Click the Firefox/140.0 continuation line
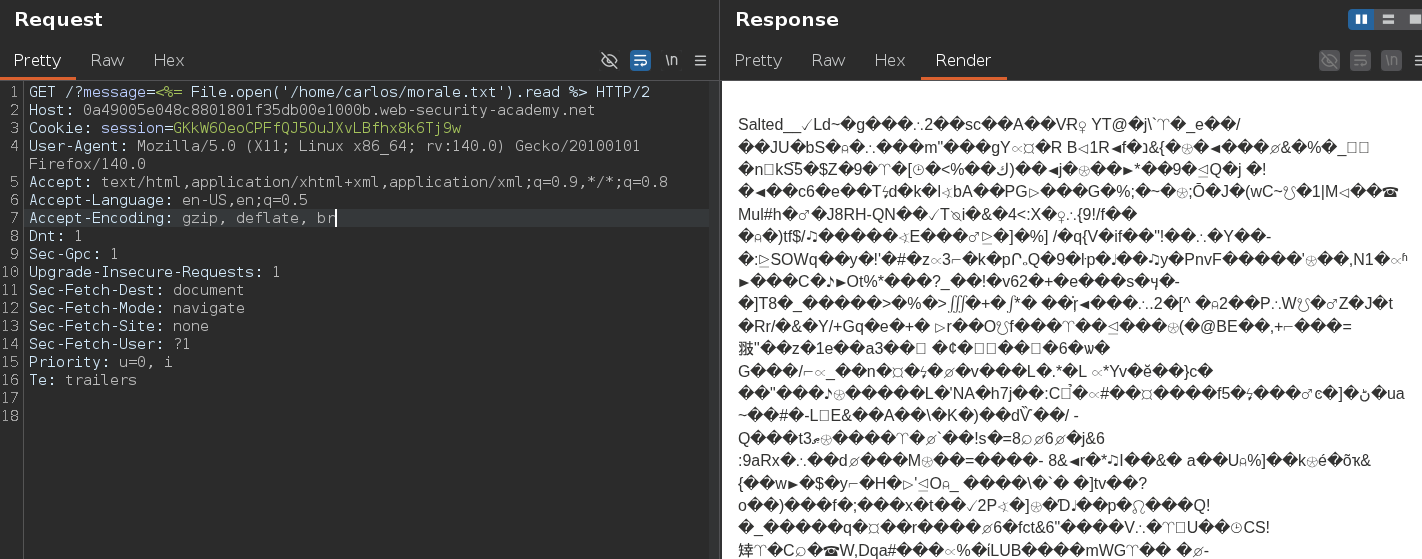The height and width of the screenshot is (559, 1422). pyautogui.click(x=88, y=164)
